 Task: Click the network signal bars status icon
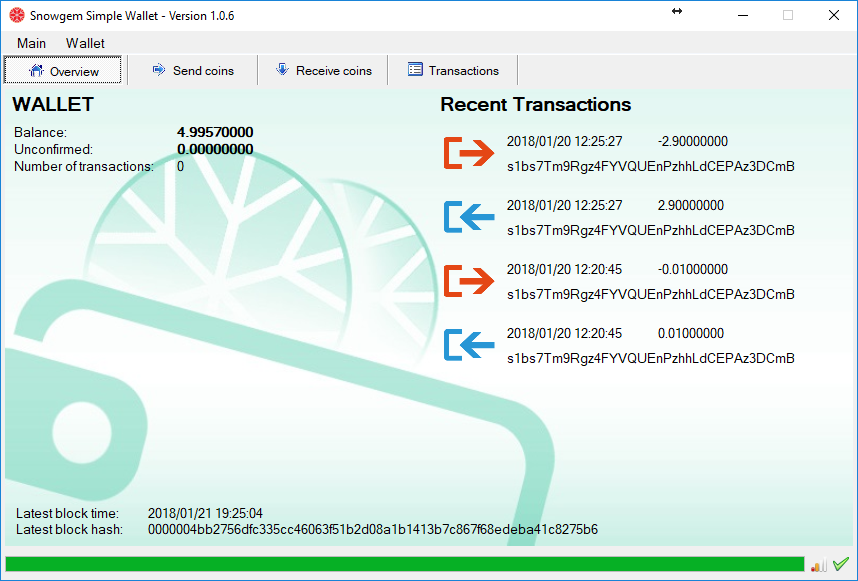[x=819, y=565]
